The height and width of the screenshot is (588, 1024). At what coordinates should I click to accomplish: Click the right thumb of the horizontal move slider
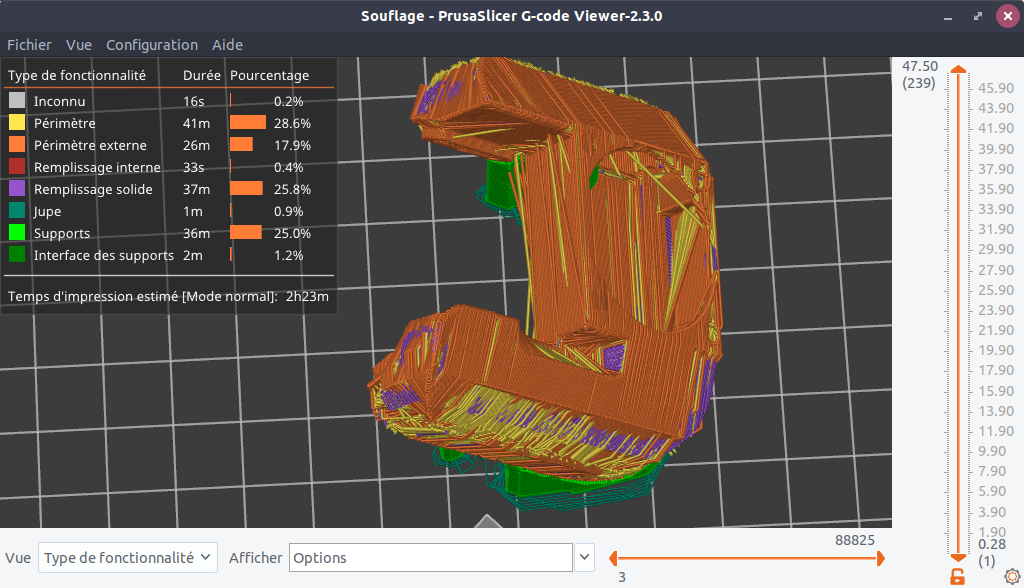tap(880, 558)
